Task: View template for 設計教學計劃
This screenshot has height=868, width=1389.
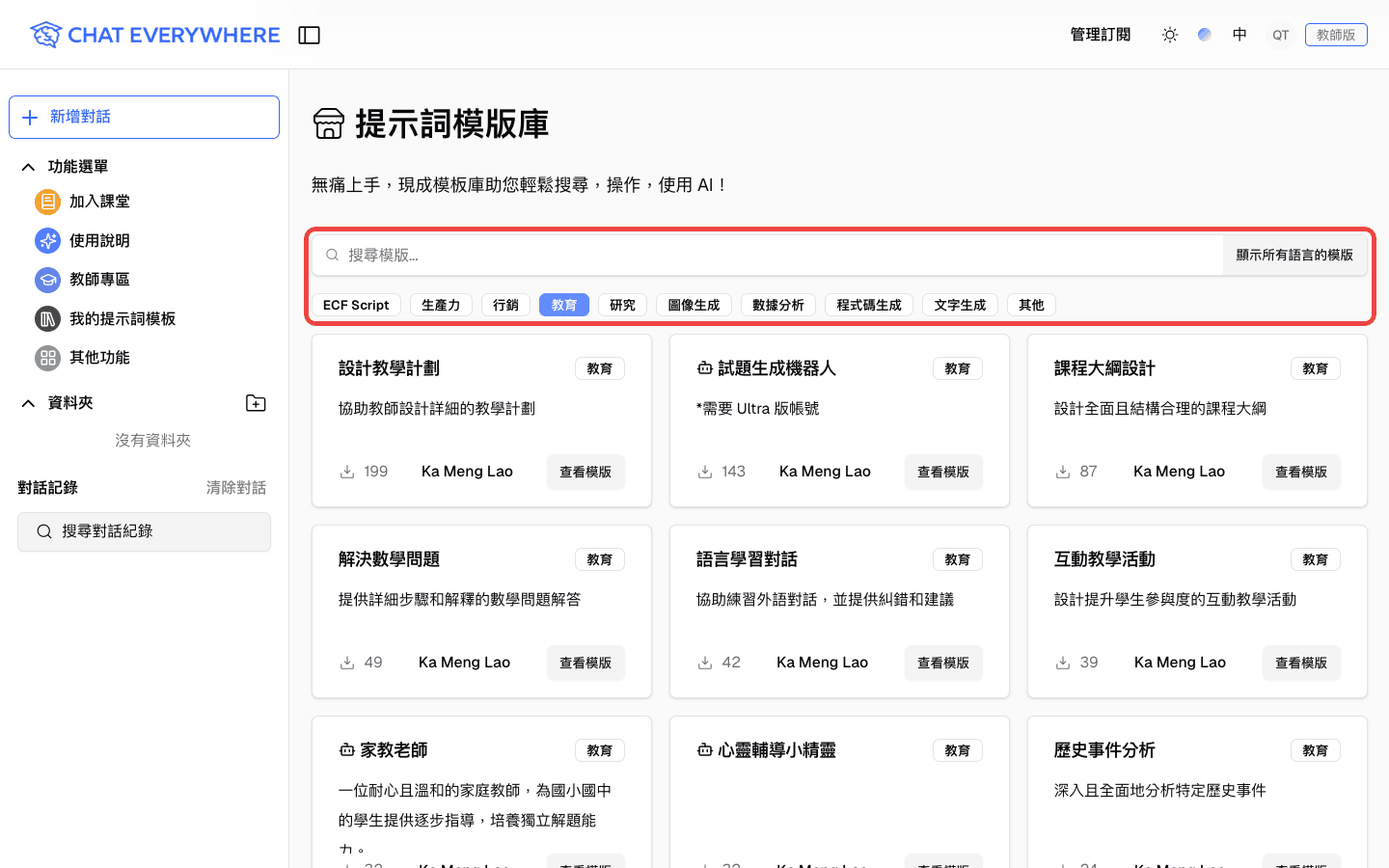Action: tap(586, 472)
